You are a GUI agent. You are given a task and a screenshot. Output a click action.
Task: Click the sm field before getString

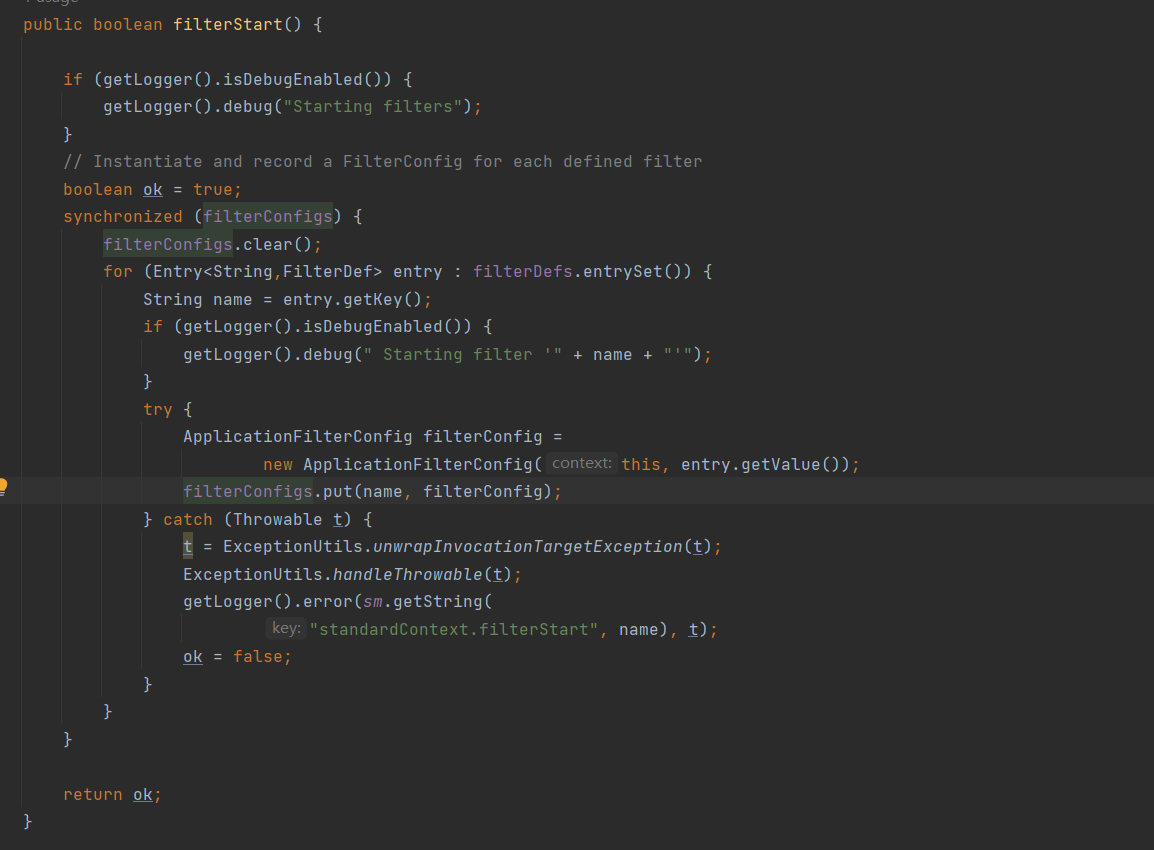(372, 602)
